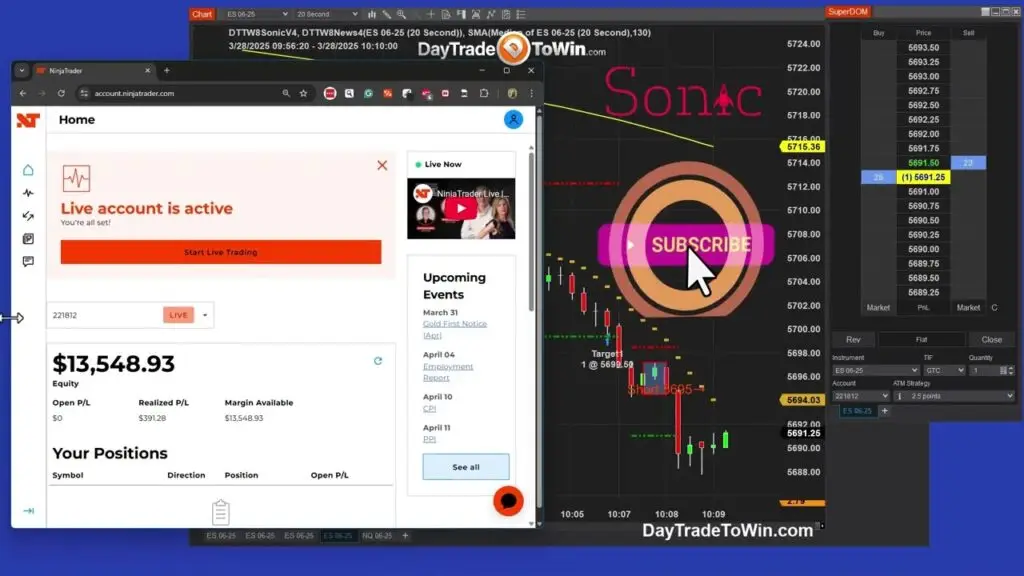Open ATM Strategy 2.5 points dropdown
This screenshot has height=576, width=1024.
click(x=953, y=396)
